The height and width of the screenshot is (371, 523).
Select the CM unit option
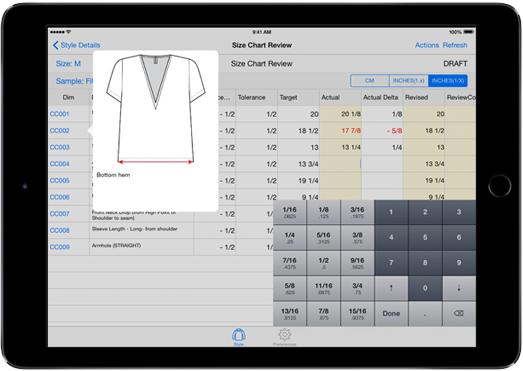click(370, 81)
